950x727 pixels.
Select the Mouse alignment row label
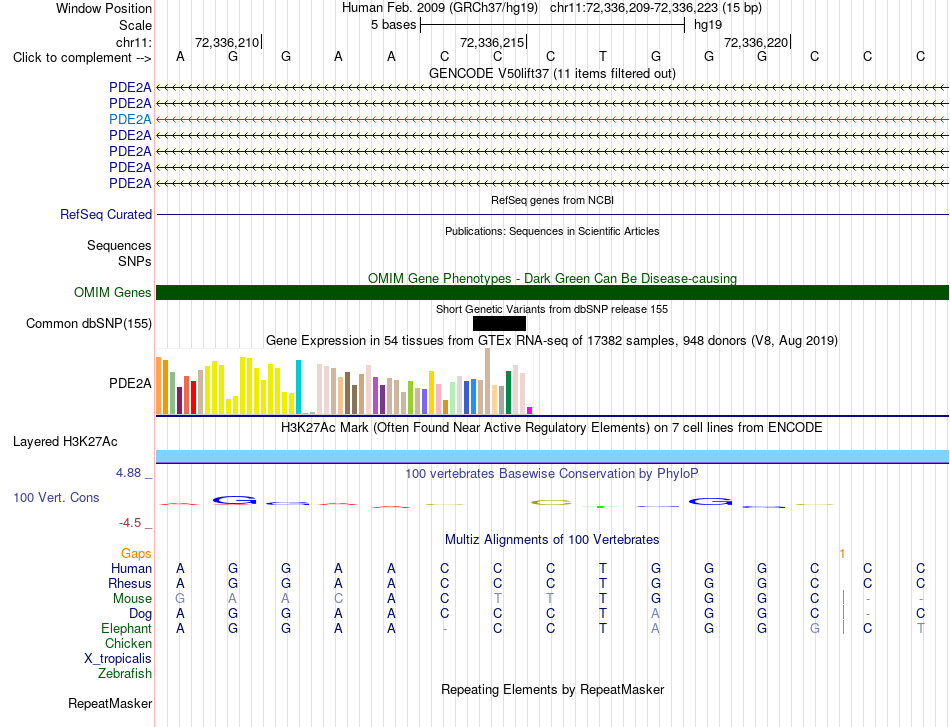pos(132,599)
